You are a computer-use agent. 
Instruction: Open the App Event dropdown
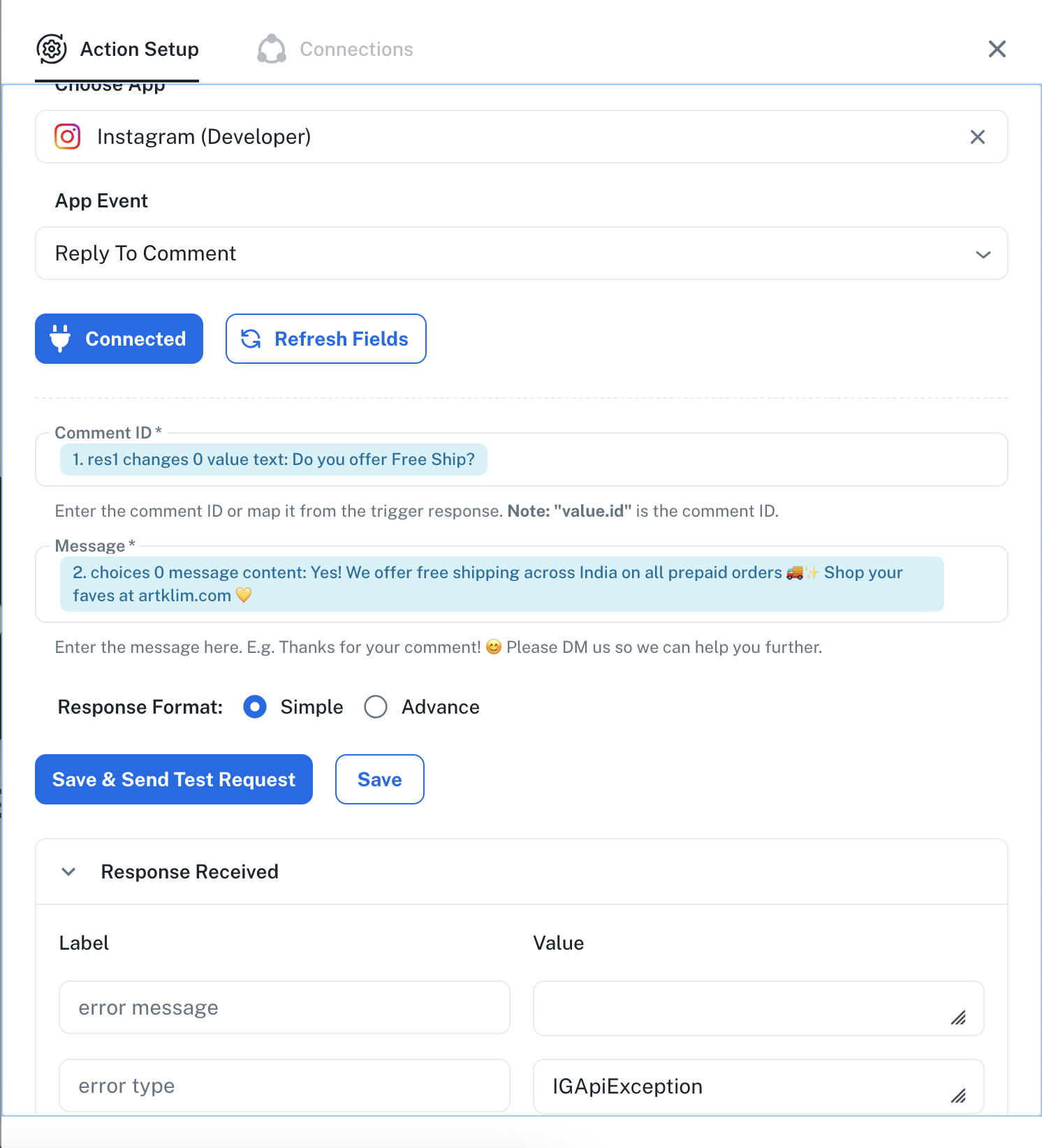[x=522, y=253]
